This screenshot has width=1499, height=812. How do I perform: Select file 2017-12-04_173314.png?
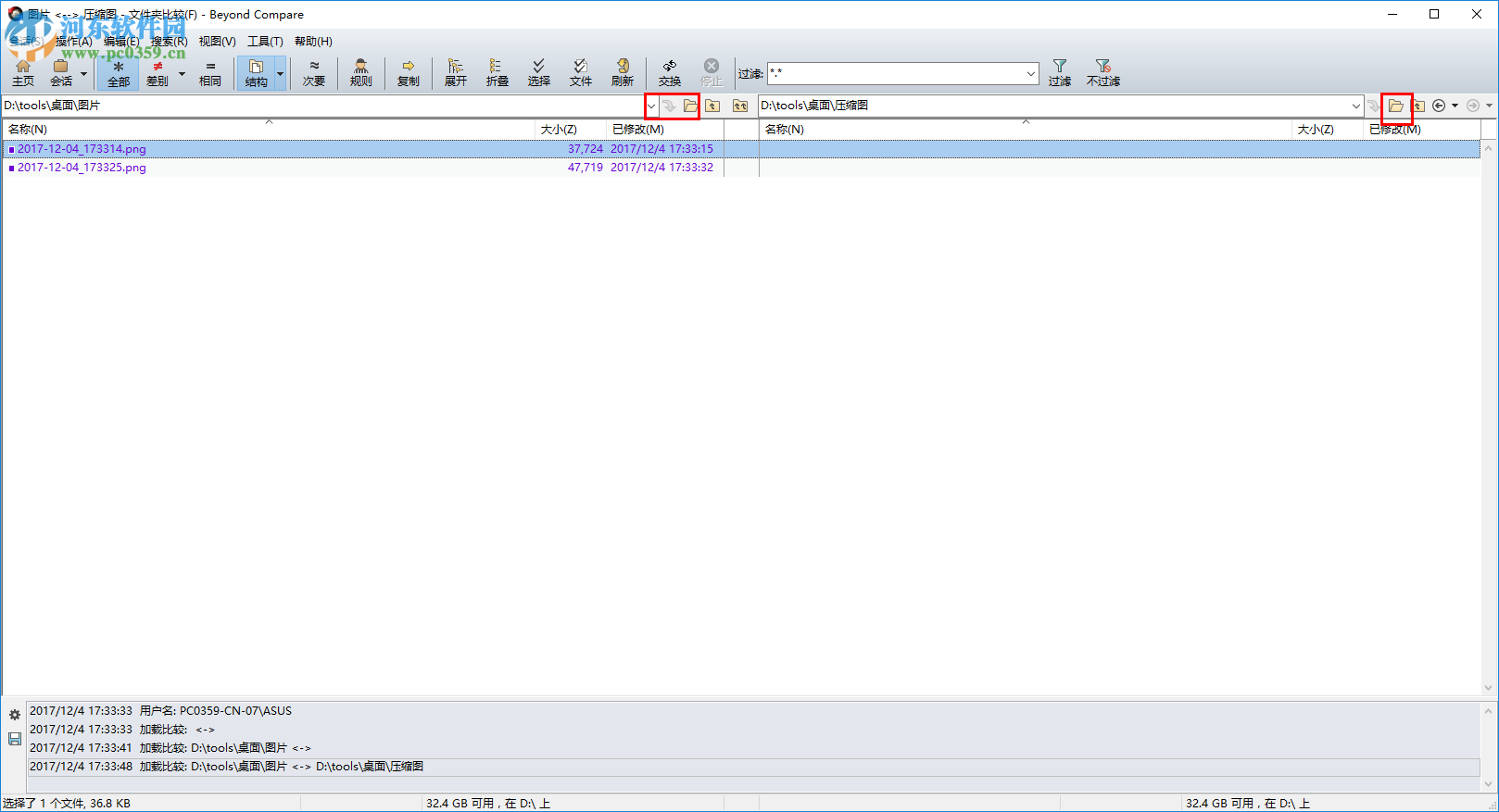coord(82,149)
